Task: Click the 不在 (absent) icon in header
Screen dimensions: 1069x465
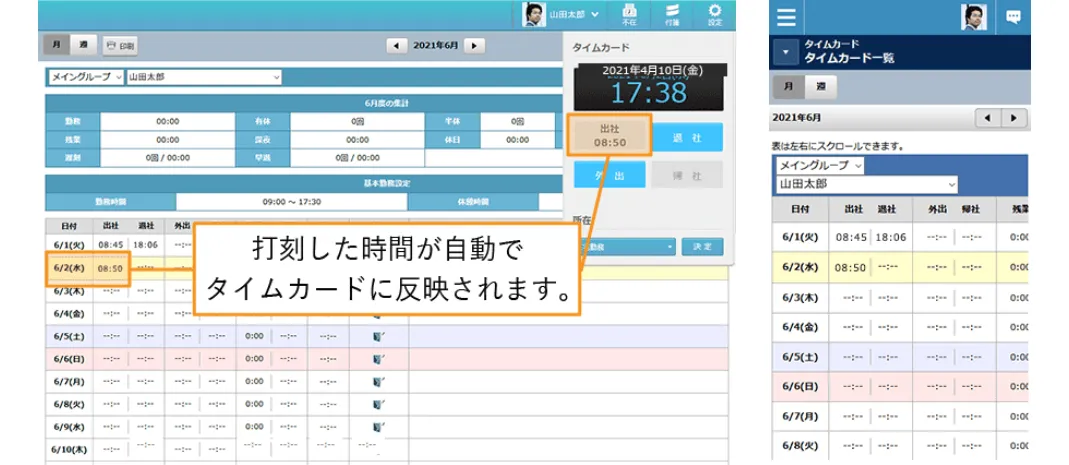Action: point(628,14)
